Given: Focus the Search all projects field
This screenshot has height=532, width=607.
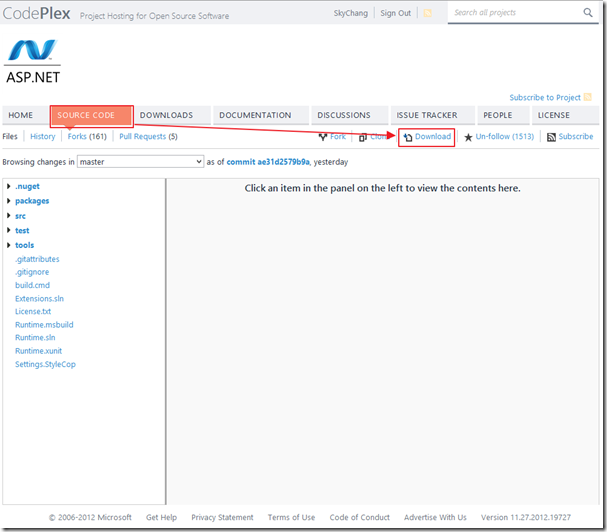Looking at the screenshot, I should [x=517, y=13].
